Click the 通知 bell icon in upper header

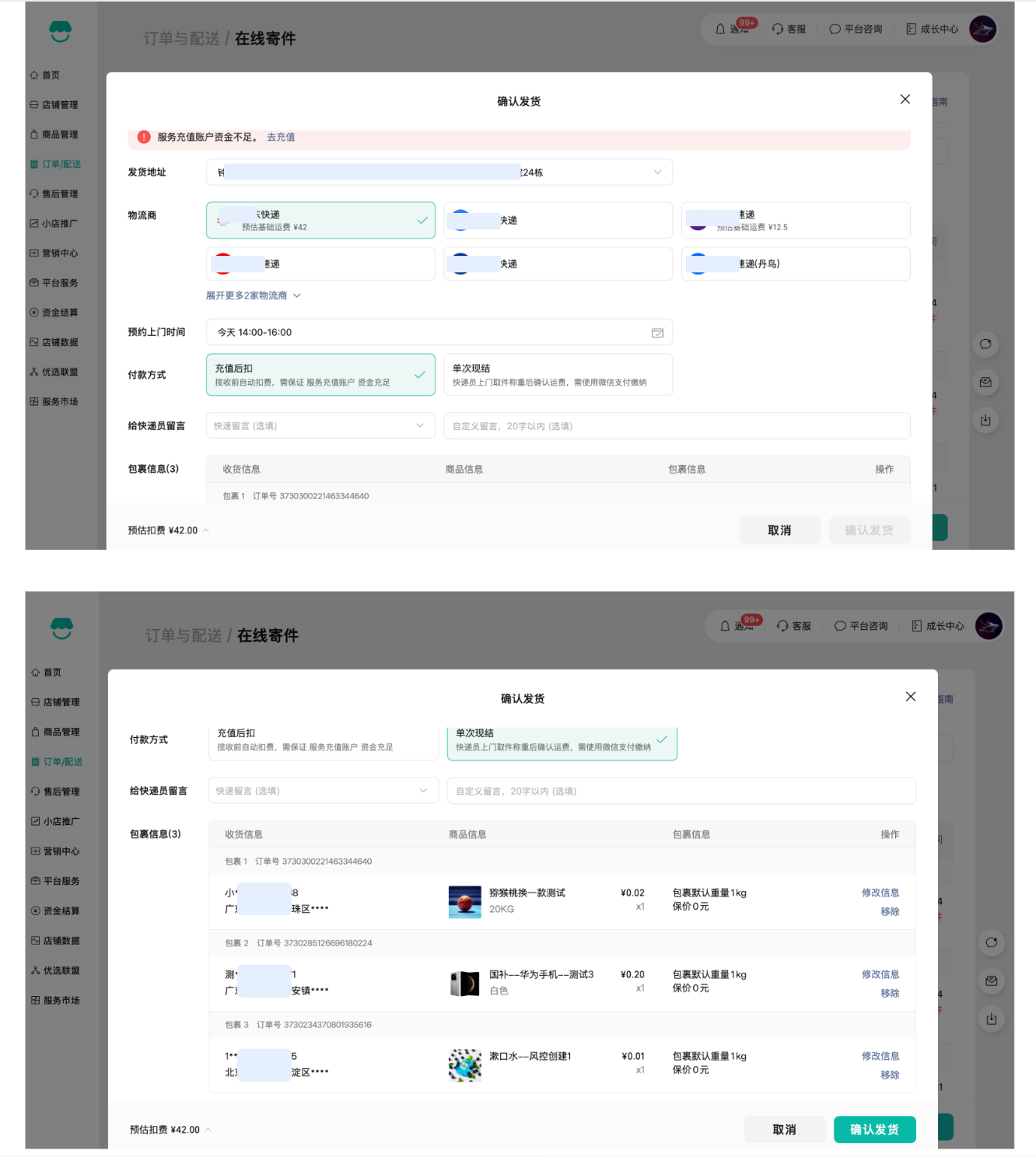[x=720, y=29]
